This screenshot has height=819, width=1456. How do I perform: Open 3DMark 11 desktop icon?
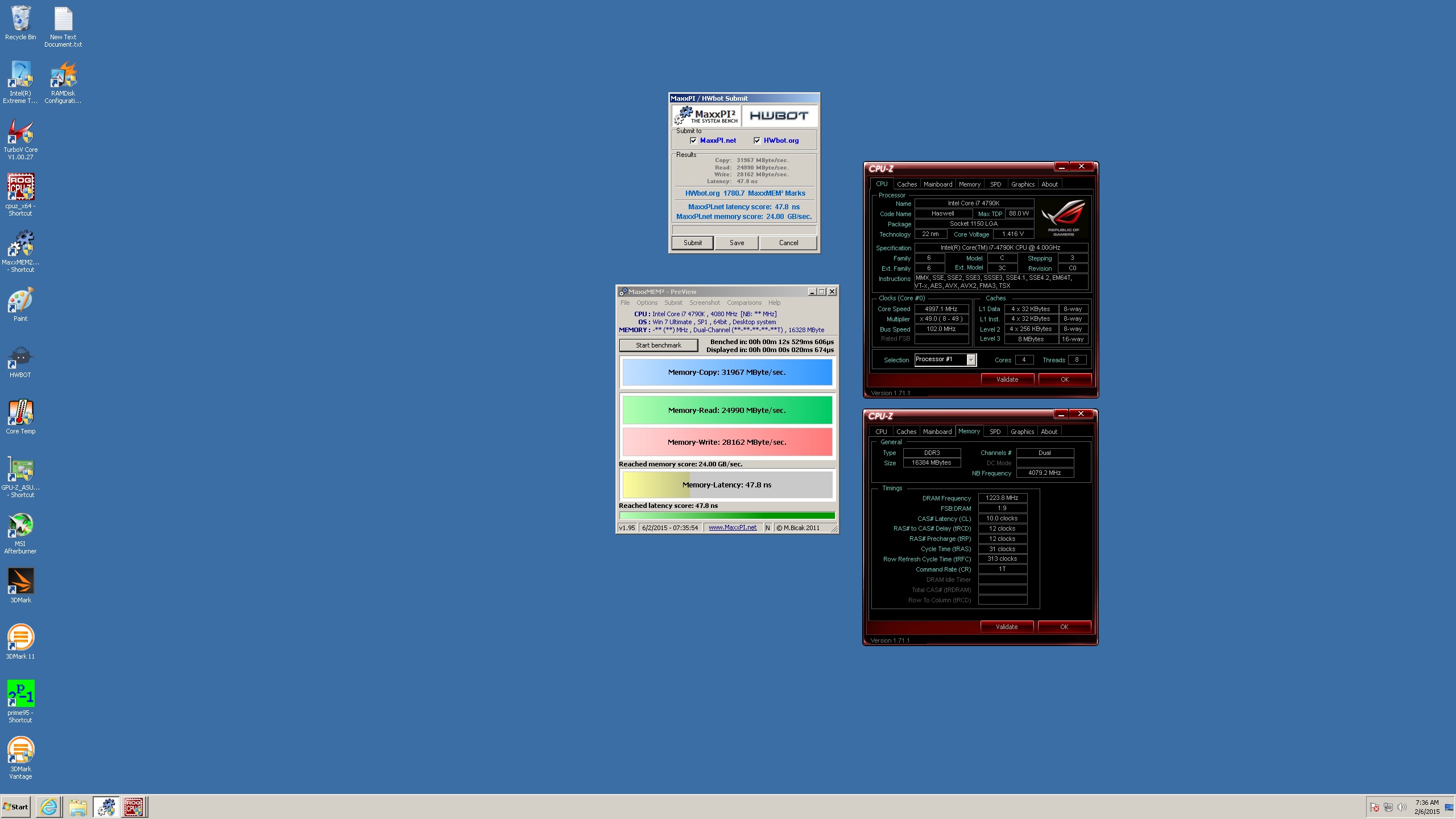click(20, 642)
